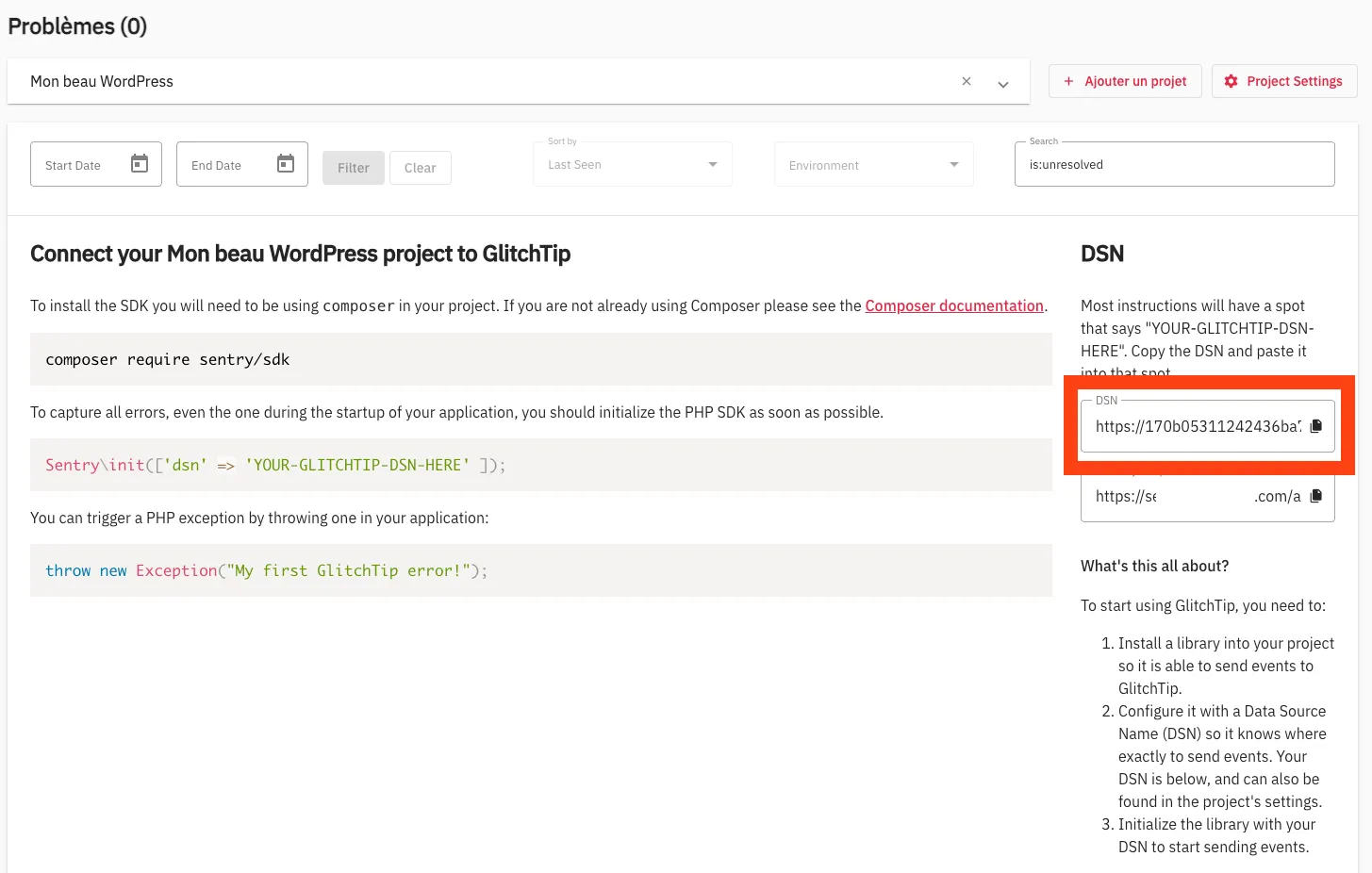The height and width of the screenshot is (873, 1372).
Task: Open Project Settings
Action: [1283, 81]
